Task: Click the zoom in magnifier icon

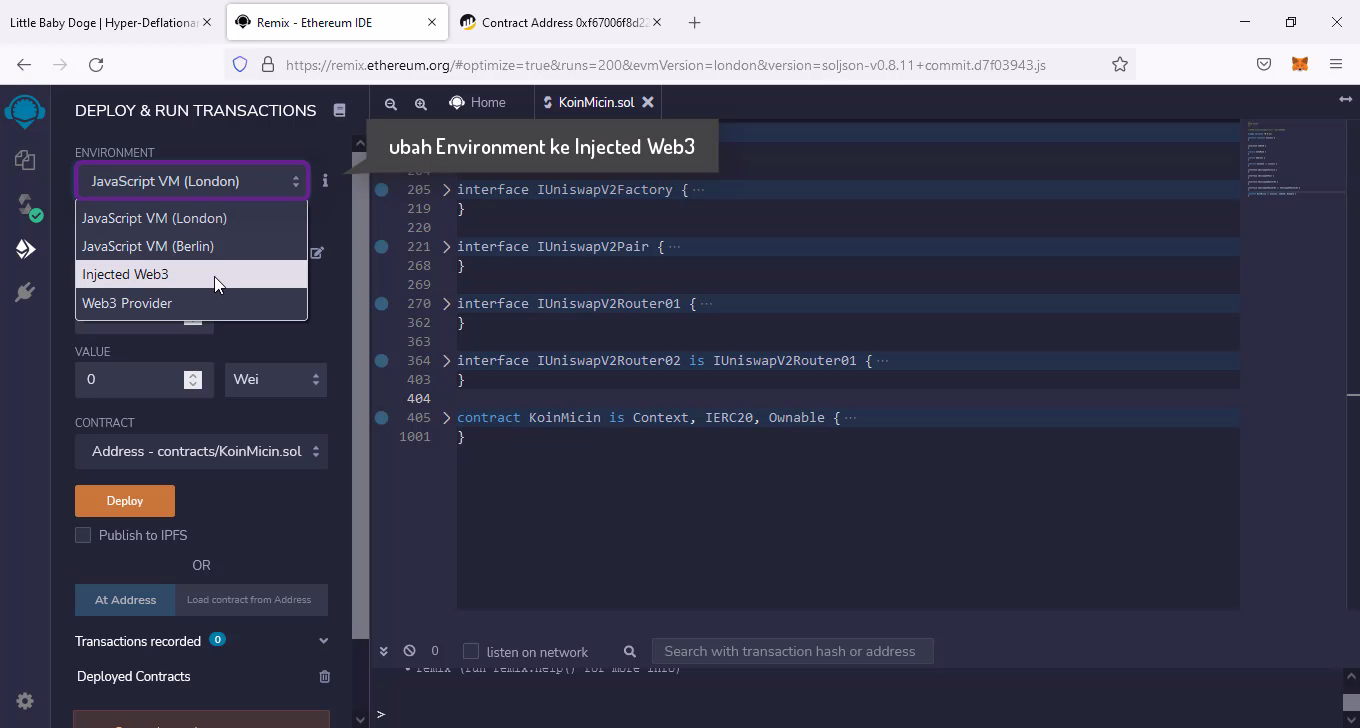Action: 421,103
